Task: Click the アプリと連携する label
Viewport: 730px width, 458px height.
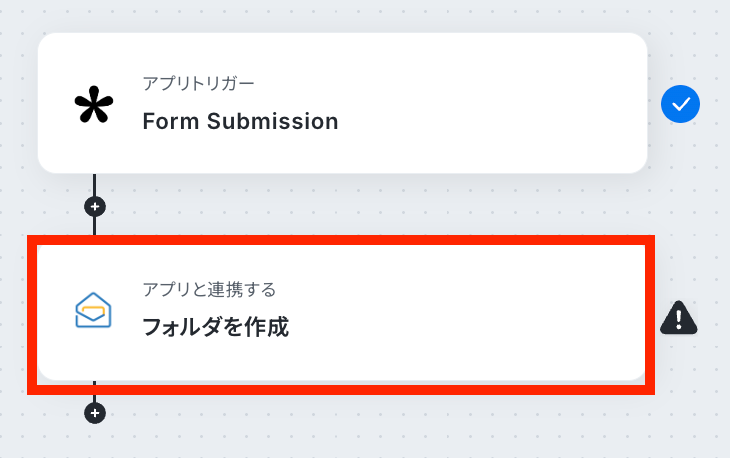Action: click(208, 289)
